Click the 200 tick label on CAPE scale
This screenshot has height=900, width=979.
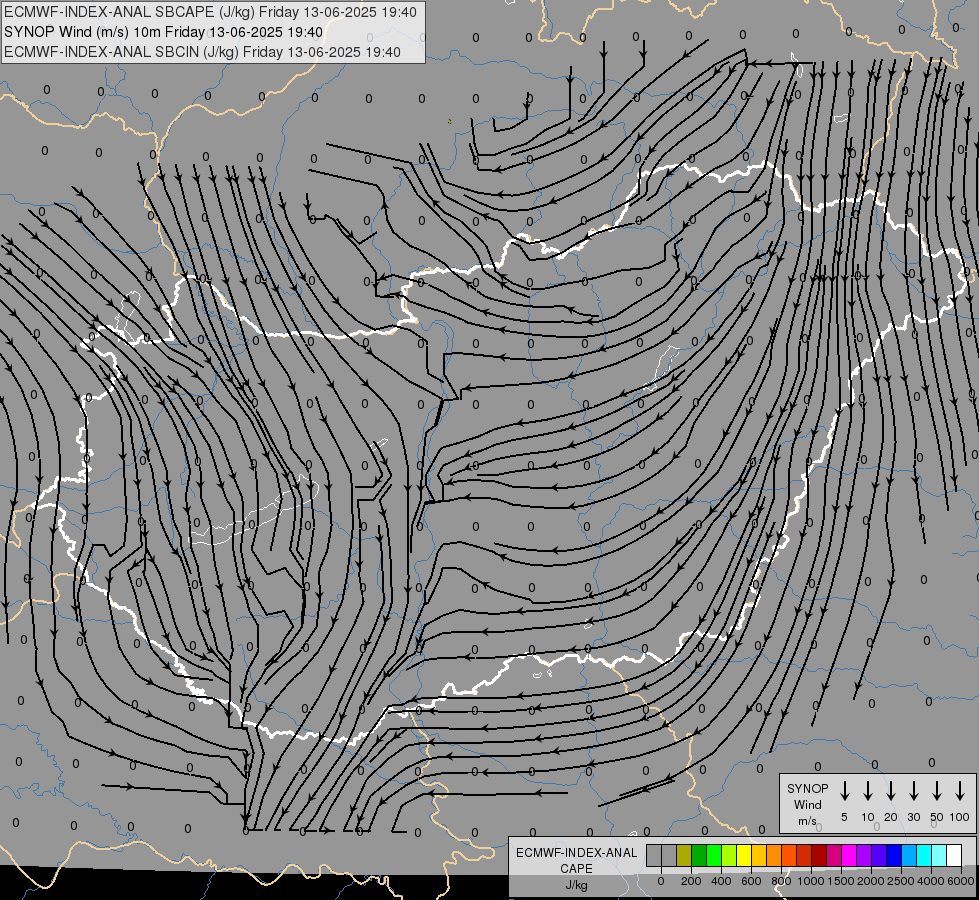pos(691,881)
